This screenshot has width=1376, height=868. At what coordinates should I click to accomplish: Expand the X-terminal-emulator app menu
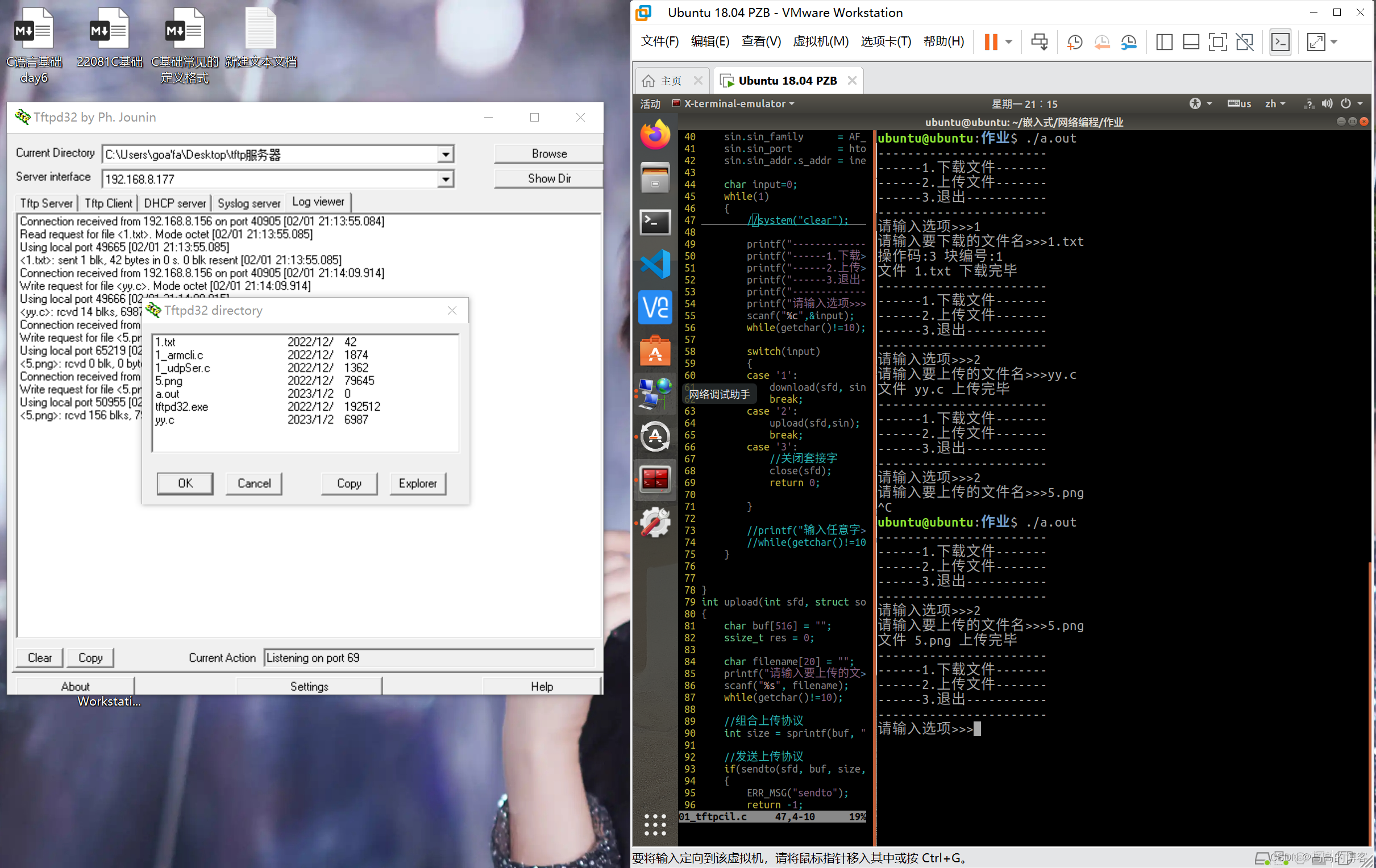click(x=733, y=103)
